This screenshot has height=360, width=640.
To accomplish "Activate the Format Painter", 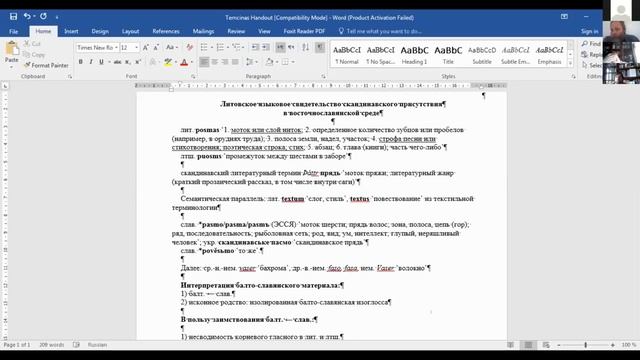I will point(46,65).
